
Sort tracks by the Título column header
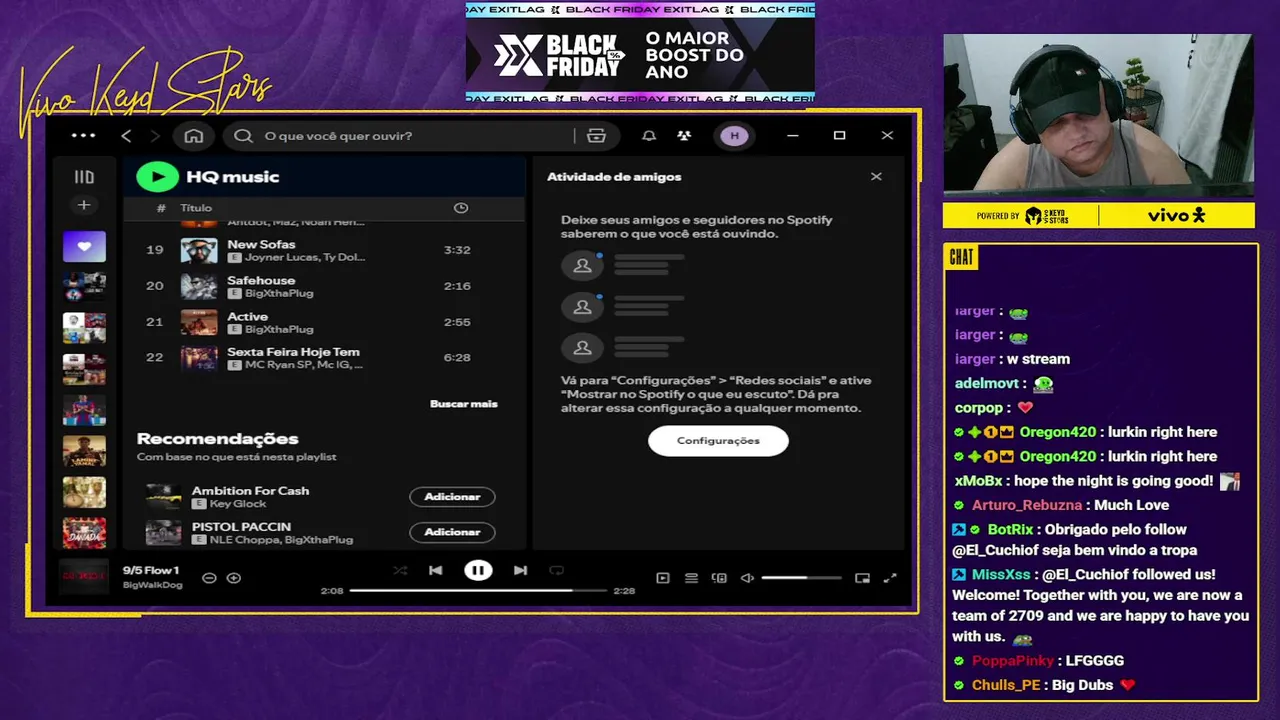(x=196, y=208)
